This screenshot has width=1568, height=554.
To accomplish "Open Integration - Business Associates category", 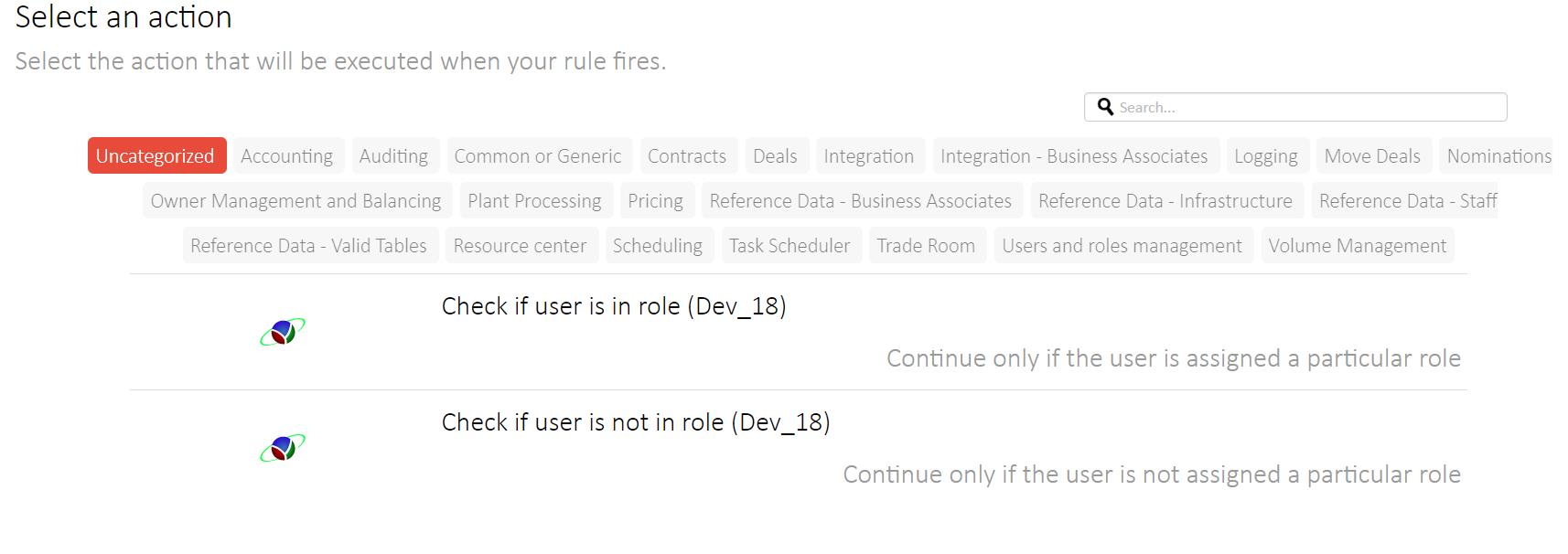I will (1074, 156).
